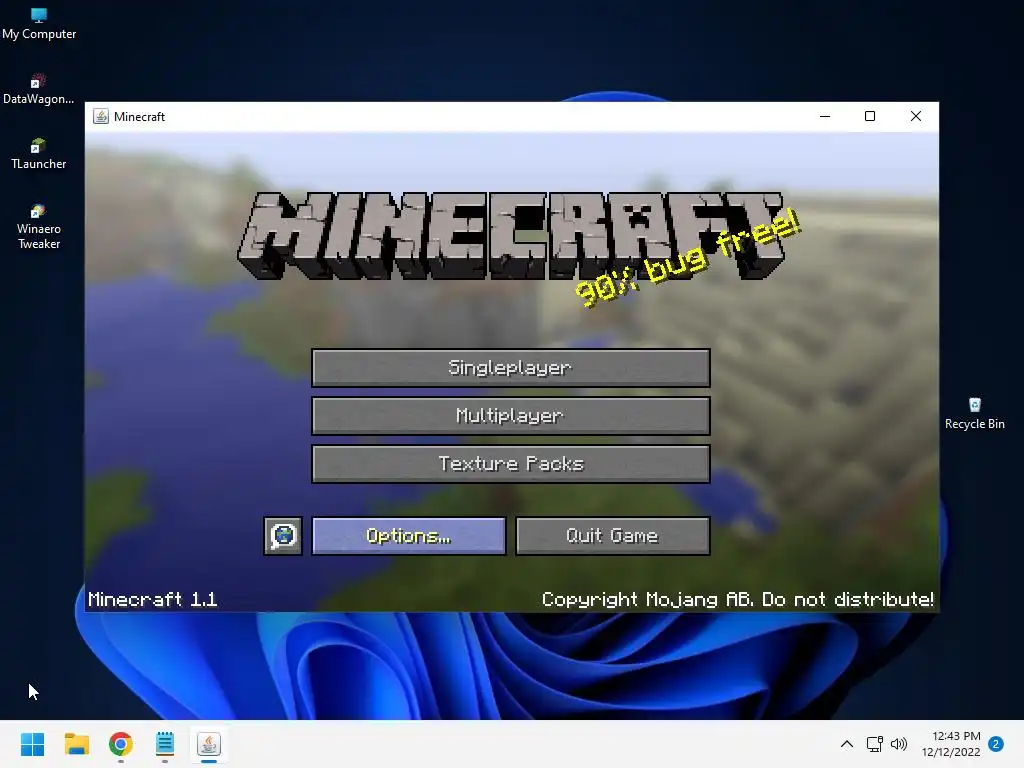Click the Quit Game button
This screenshot has height=768, width=1024.
(x=613, y=536)
